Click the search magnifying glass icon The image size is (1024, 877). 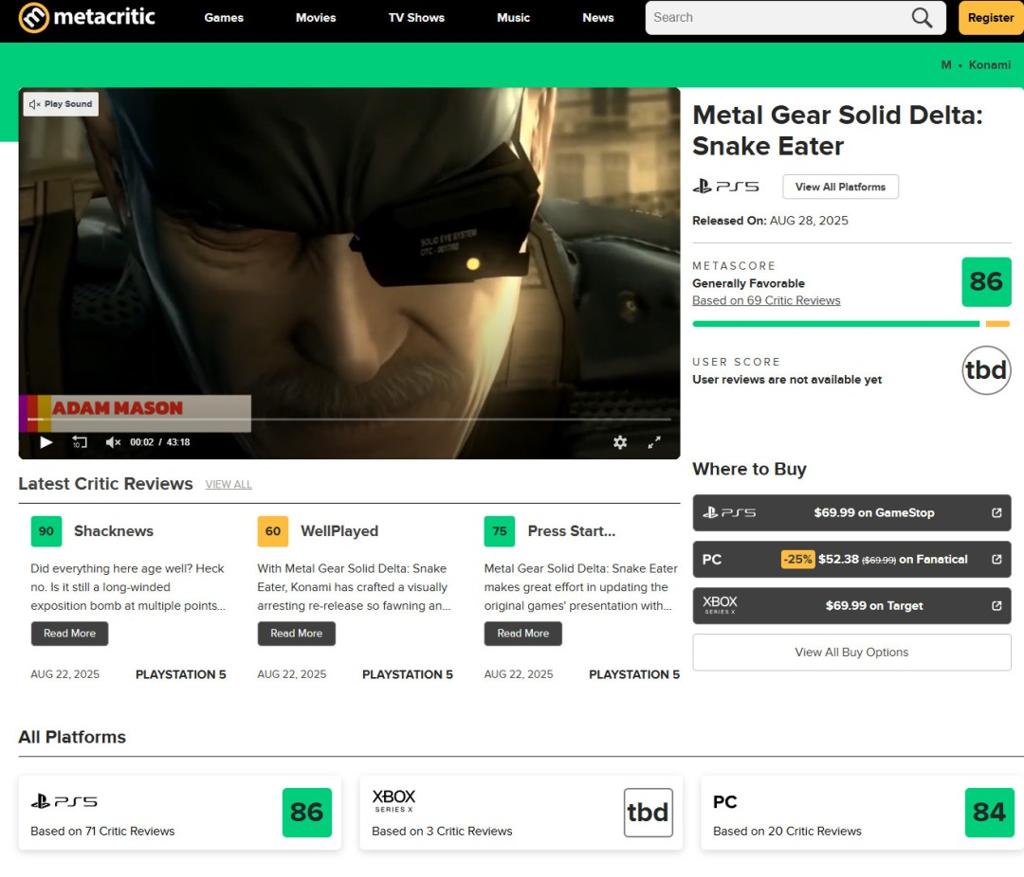pos(921,18)
